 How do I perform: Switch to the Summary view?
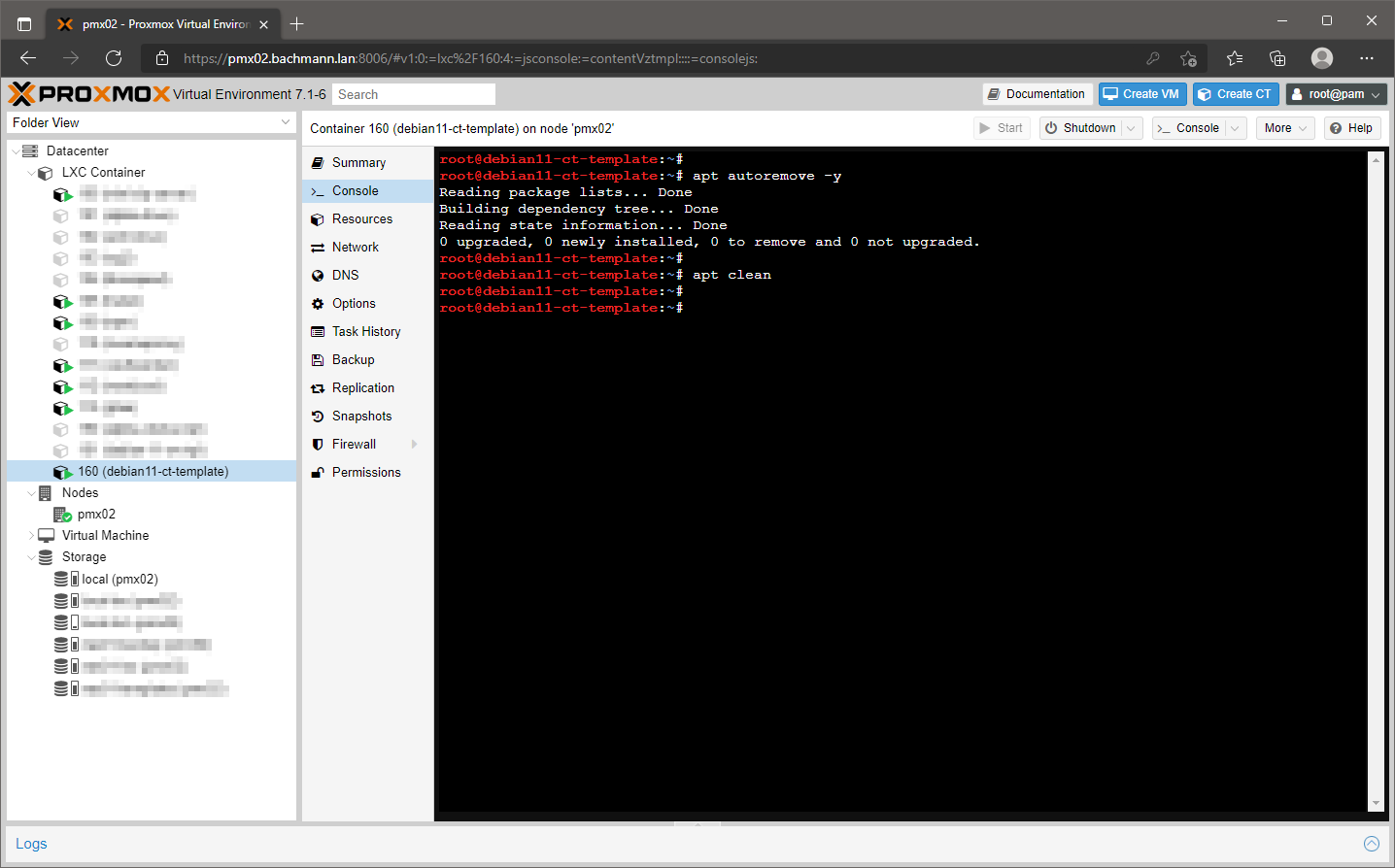356,162
